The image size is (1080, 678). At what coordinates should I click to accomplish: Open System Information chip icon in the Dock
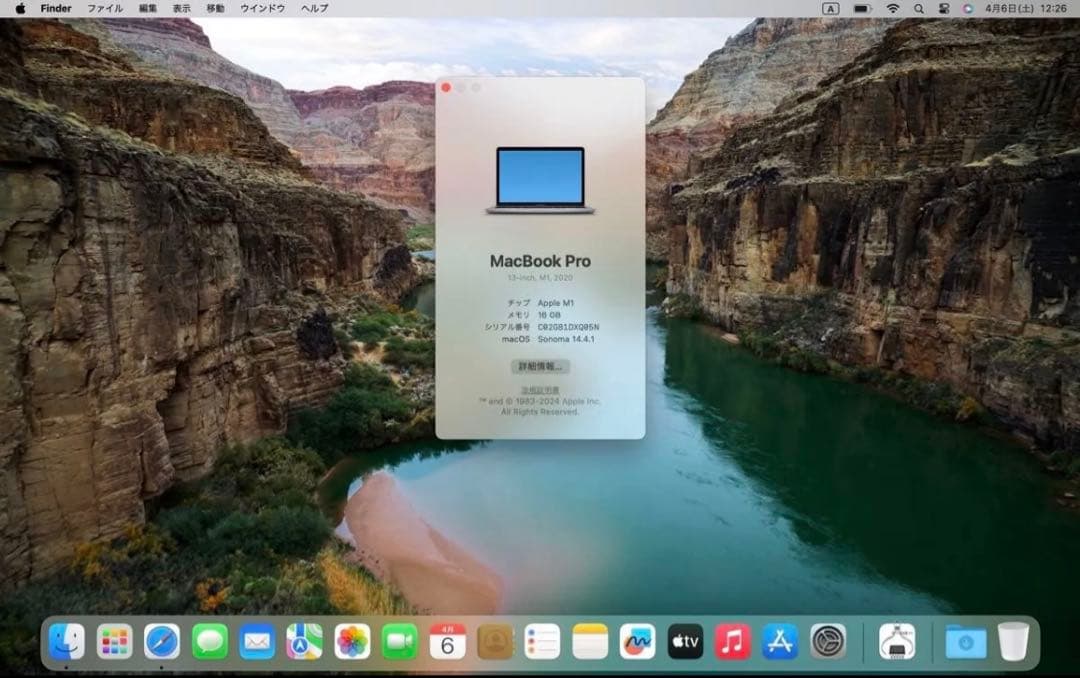tap(897, 641)
